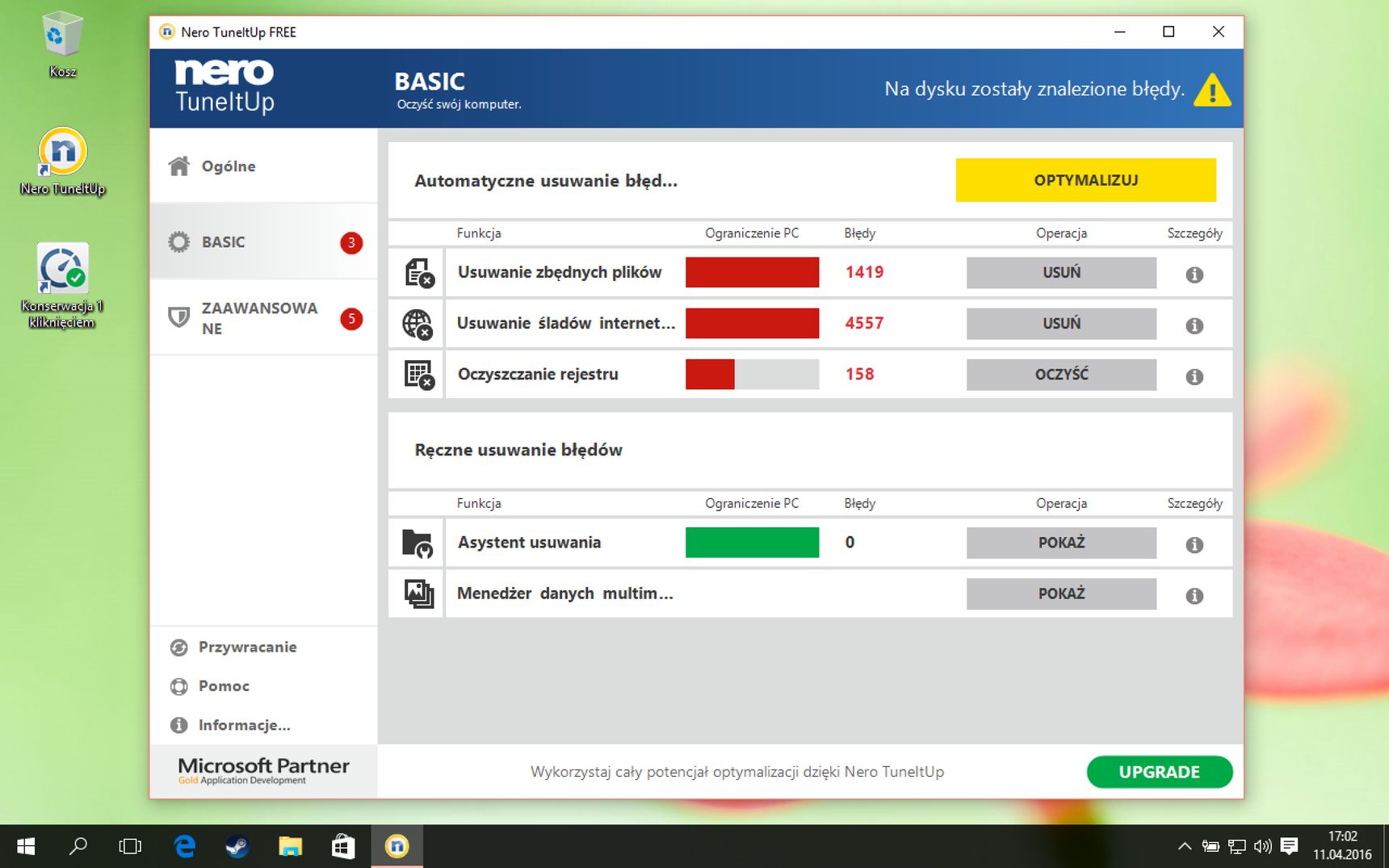The height and width of the screenshot is (868, 1389).
Task: Click error count 4557
Action: coord(864,324)
